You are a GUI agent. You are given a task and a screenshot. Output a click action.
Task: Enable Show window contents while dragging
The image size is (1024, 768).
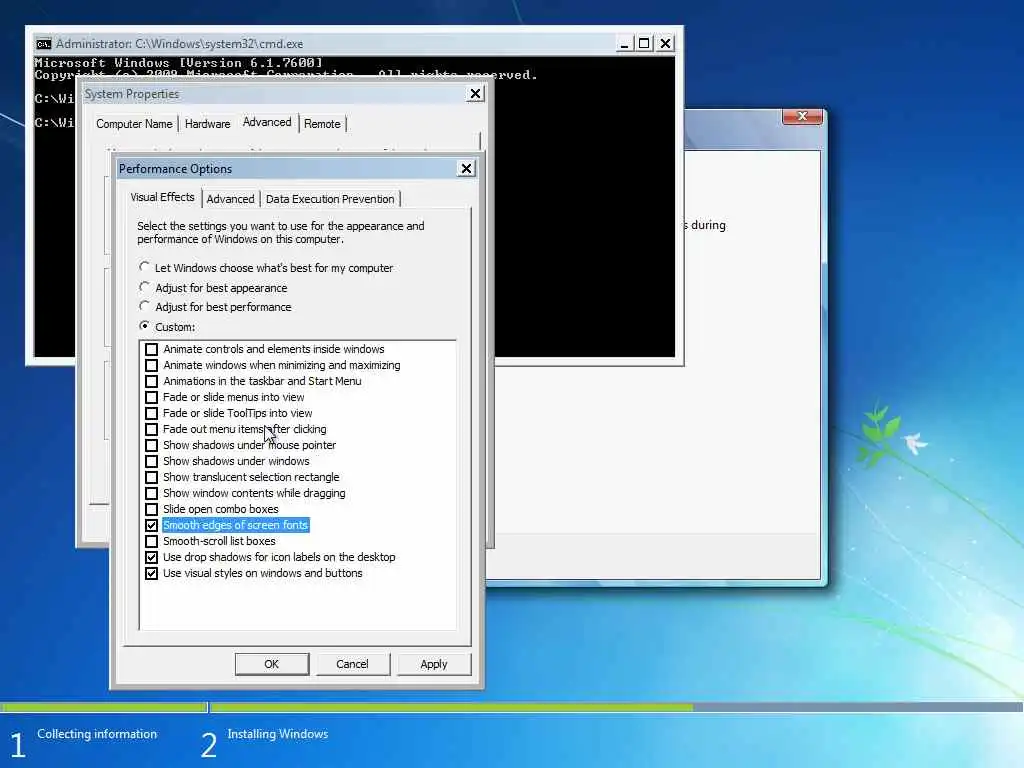click(152, 493)
